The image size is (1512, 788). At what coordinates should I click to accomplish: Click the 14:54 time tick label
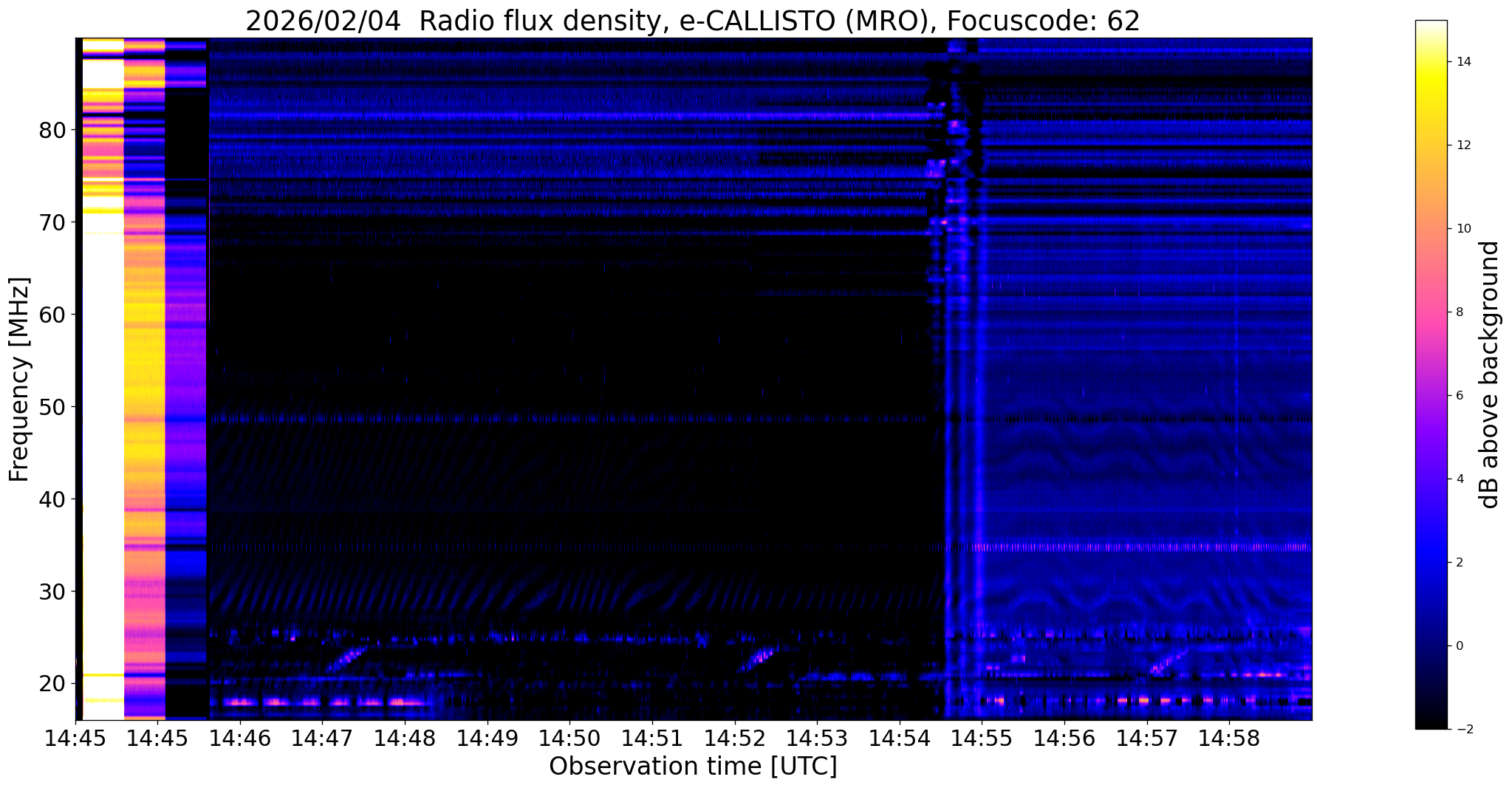[x=899, y=738]
